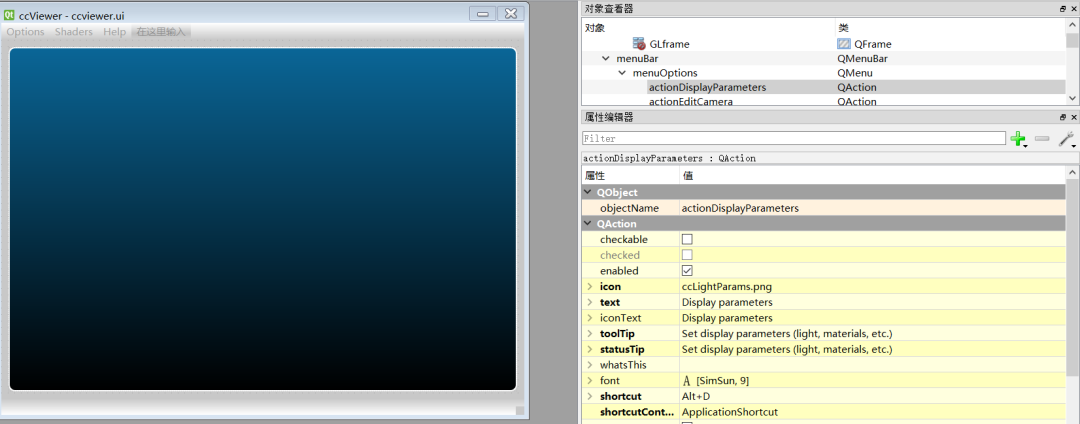Click the GLframe layout icon in object tree

click(x=639, y=43)
